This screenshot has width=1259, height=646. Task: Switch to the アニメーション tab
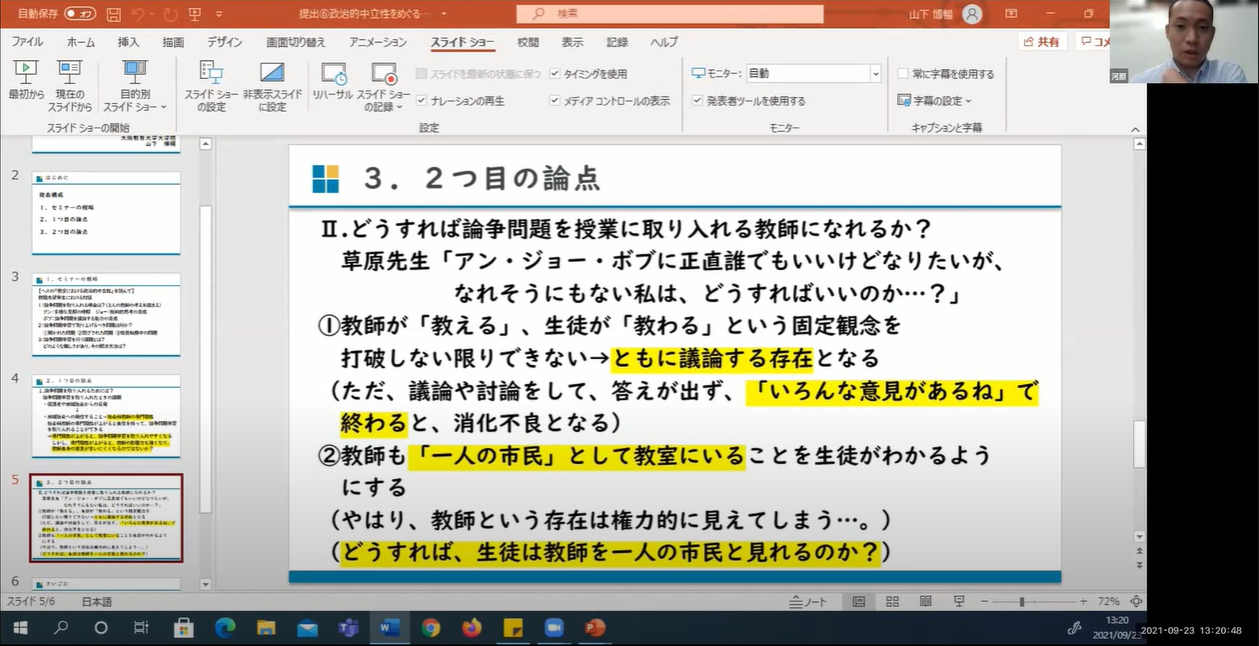(378, 42)
